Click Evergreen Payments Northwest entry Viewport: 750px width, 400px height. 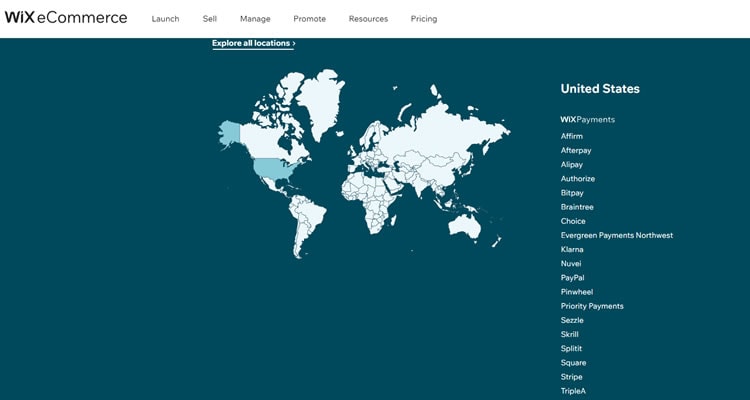(x=617, y=235)
